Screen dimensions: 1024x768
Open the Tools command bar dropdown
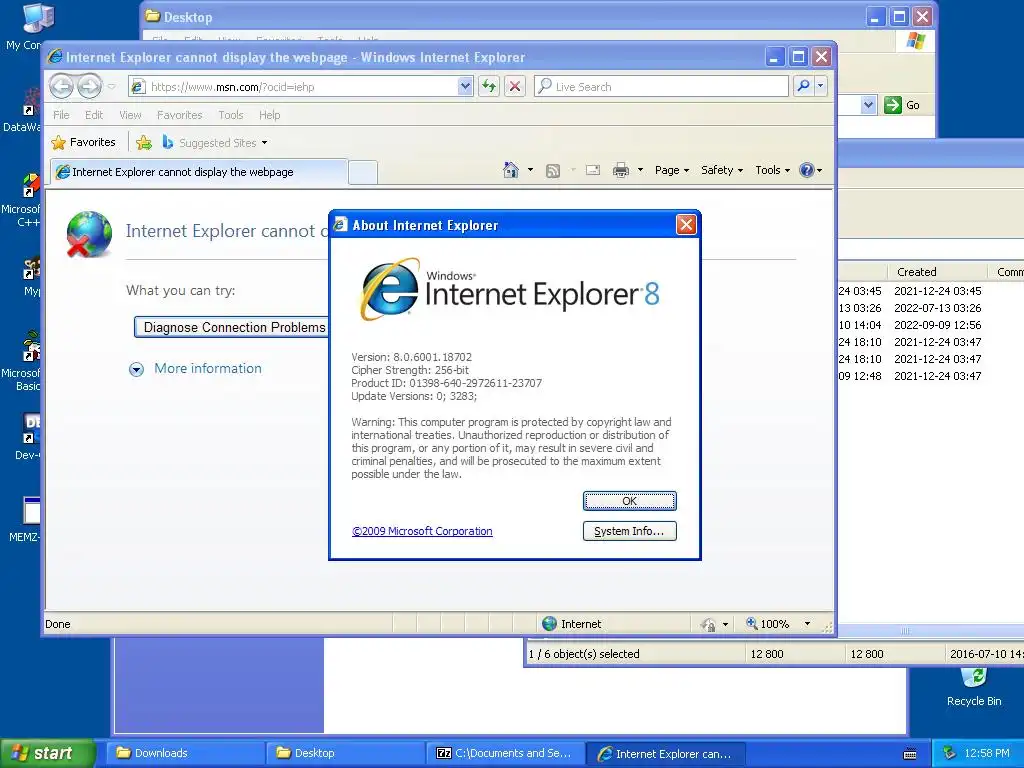tap(773, 170)
